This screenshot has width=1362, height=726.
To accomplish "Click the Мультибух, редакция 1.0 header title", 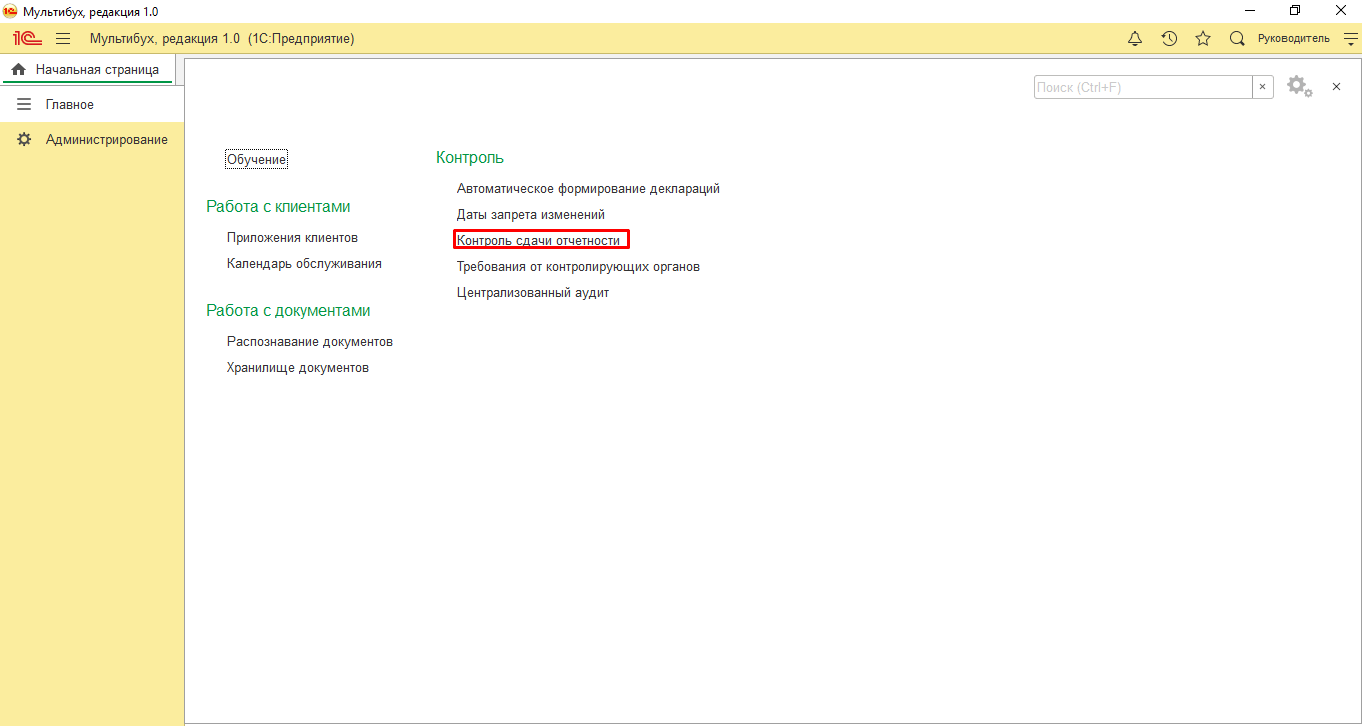I will [222, 38].
